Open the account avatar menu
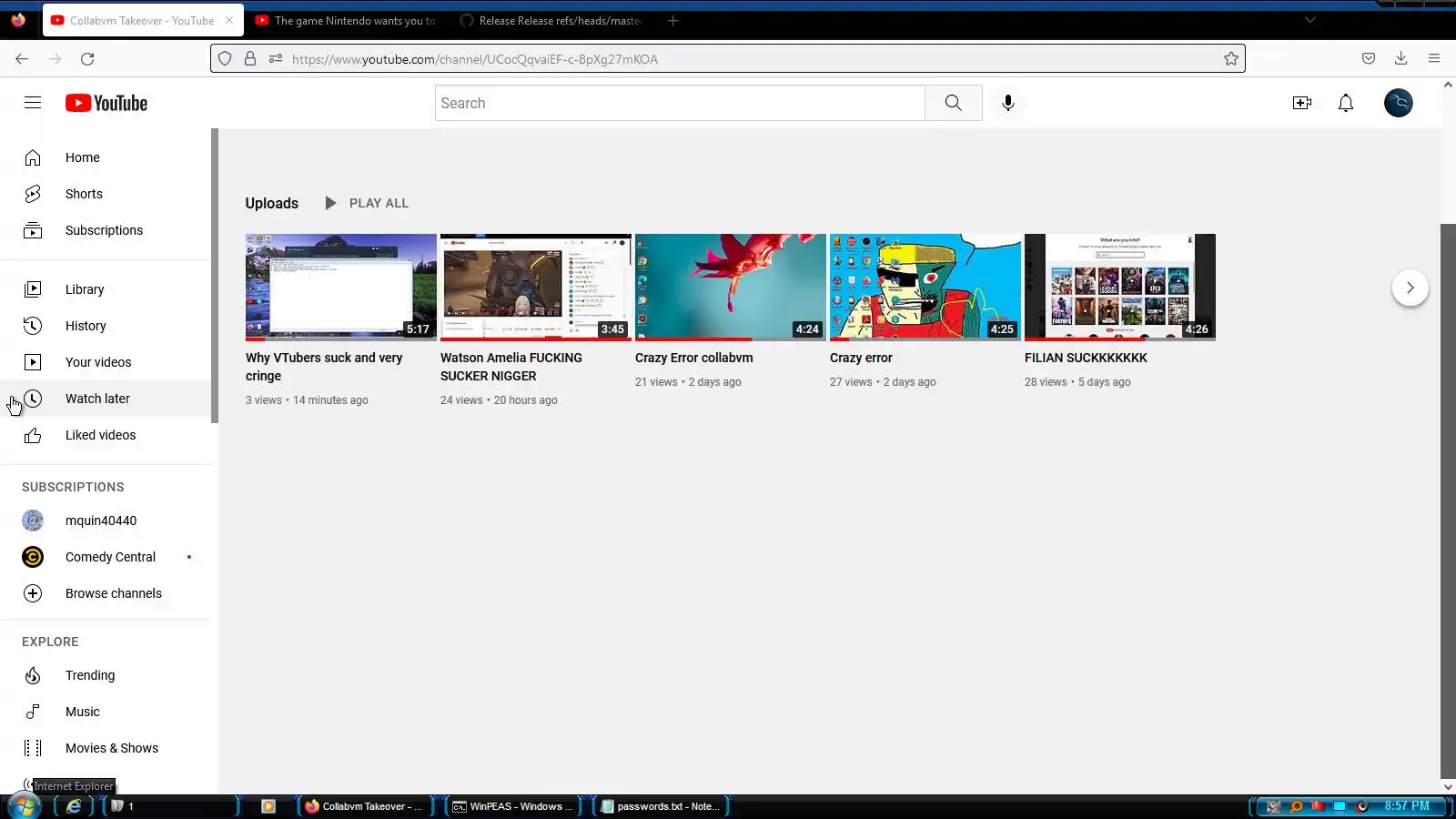The height and width of the screenshot is (819, 1456). click(1399, 103)
